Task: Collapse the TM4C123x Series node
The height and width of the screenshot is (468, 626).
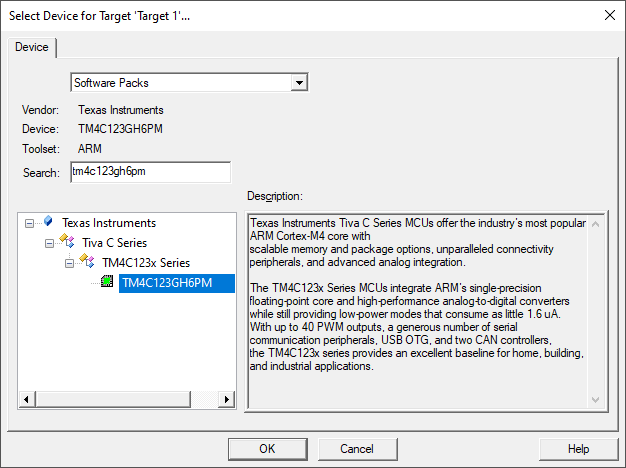Action: click(x=69, y=263)
